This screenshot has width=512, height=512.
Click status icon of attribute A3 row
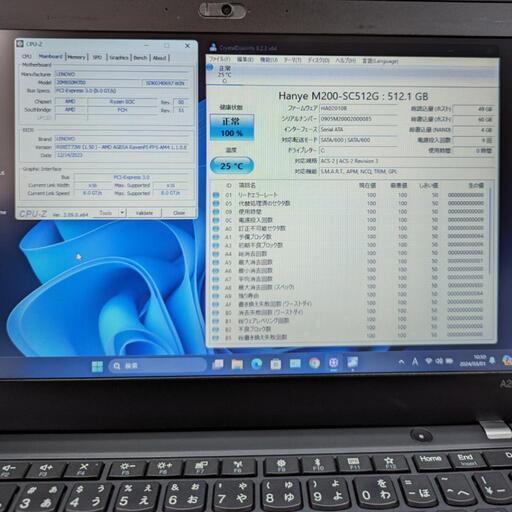[x=216, y=245]
